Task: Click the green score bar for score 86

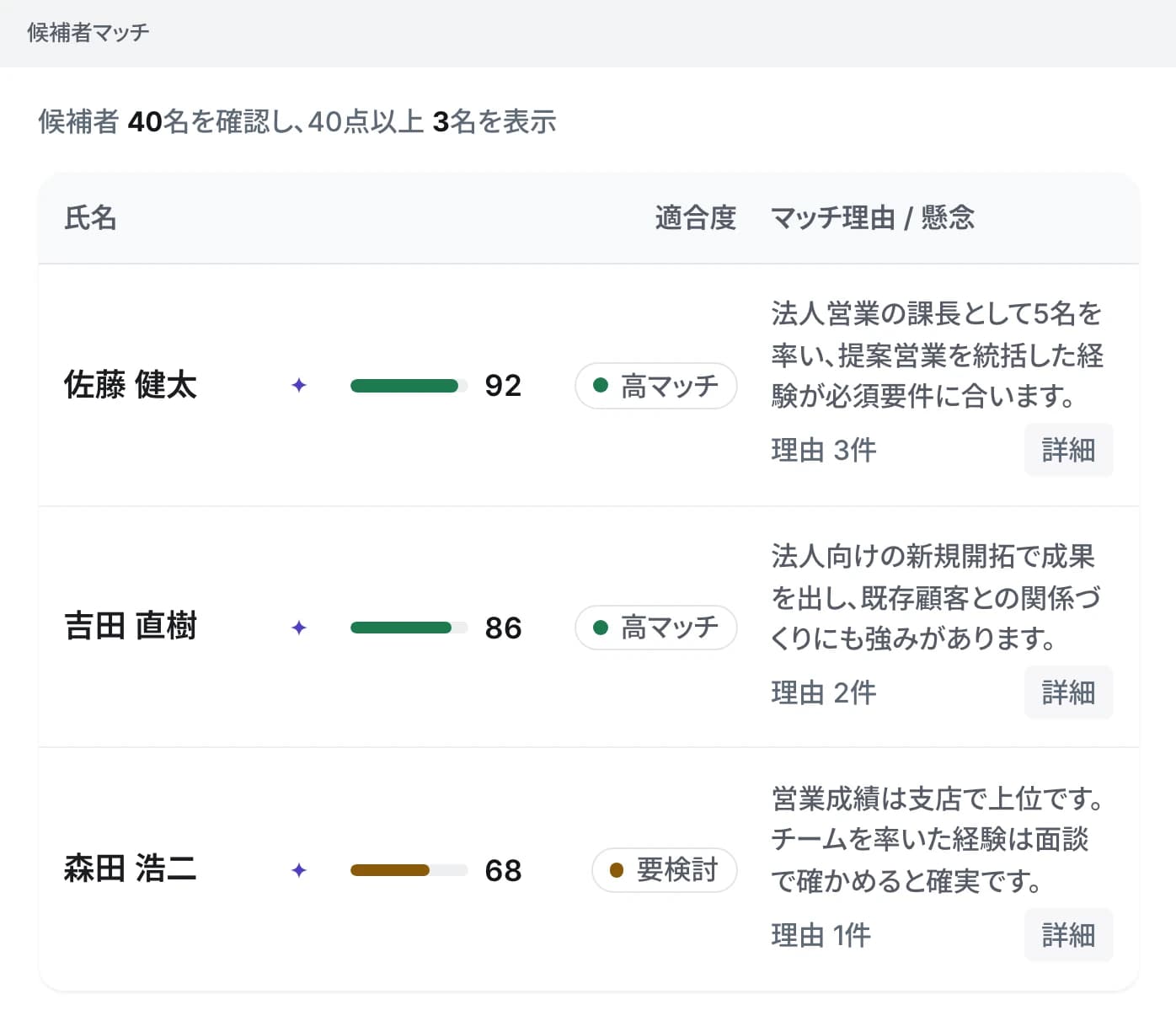Action: click(x=409, y=628)
